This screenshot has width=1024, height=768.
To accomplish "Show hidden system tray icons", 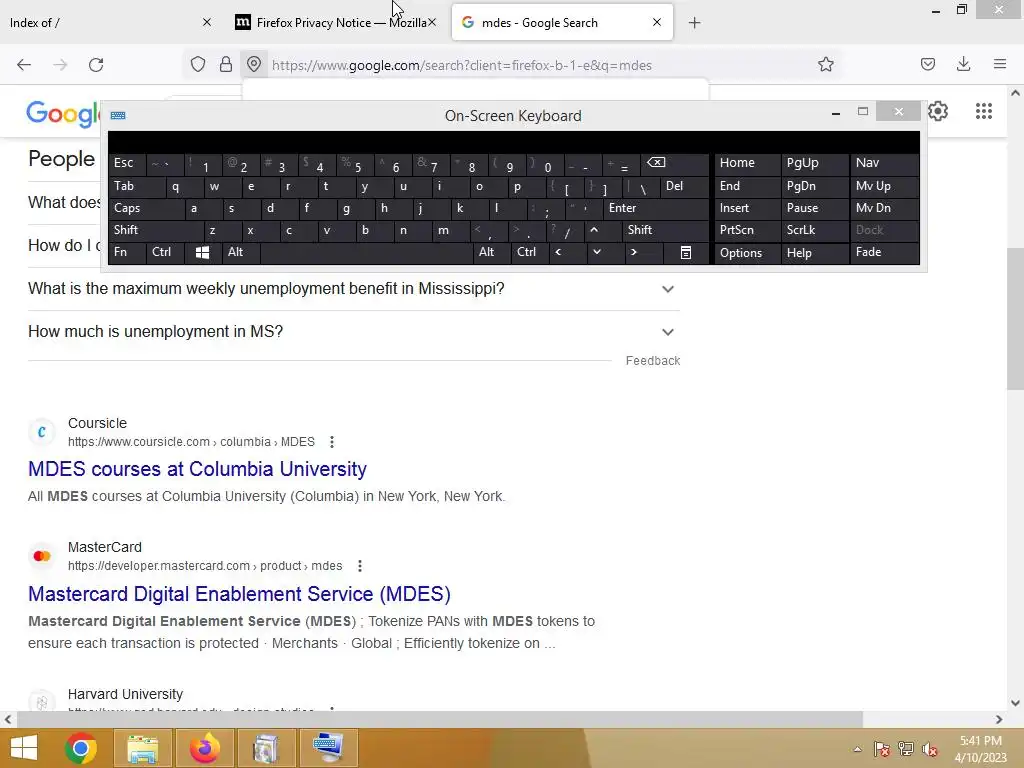I will pyautogui.click(x=857, y=749).
